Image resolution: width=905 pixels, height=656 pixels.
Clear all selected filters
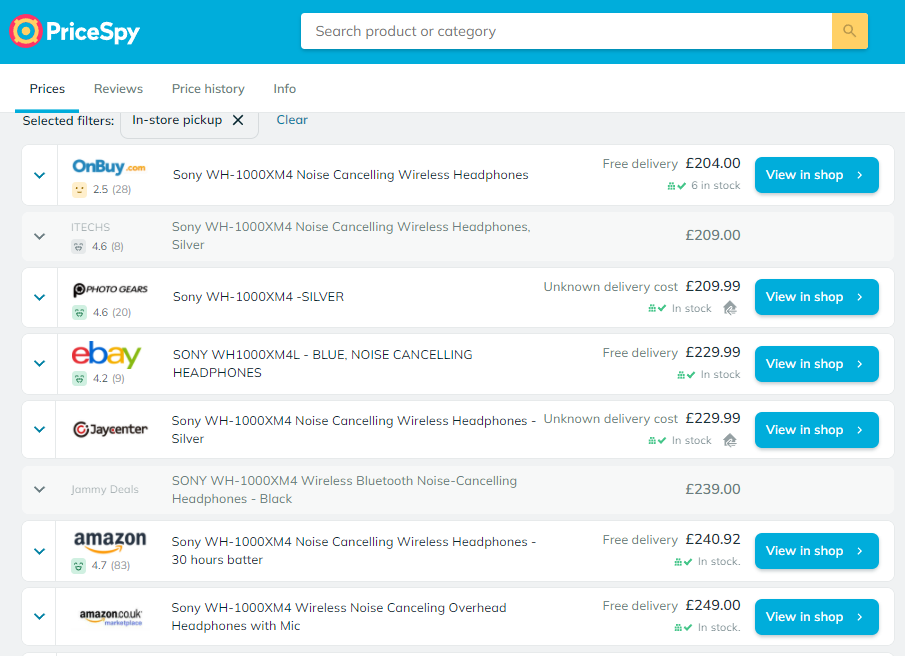292,120
